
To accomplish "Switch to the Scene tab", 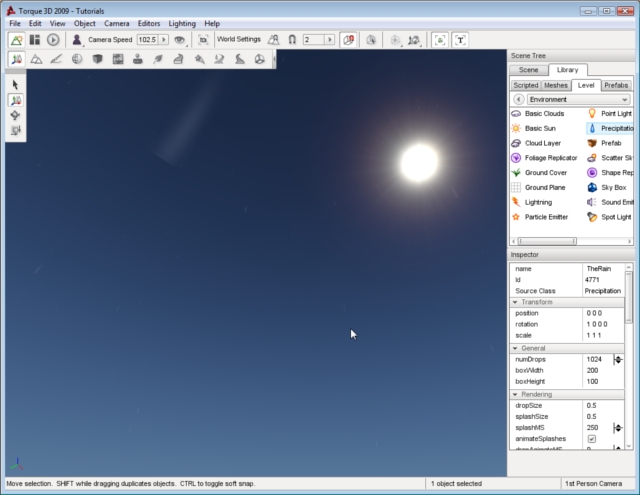I will (528, 70).
